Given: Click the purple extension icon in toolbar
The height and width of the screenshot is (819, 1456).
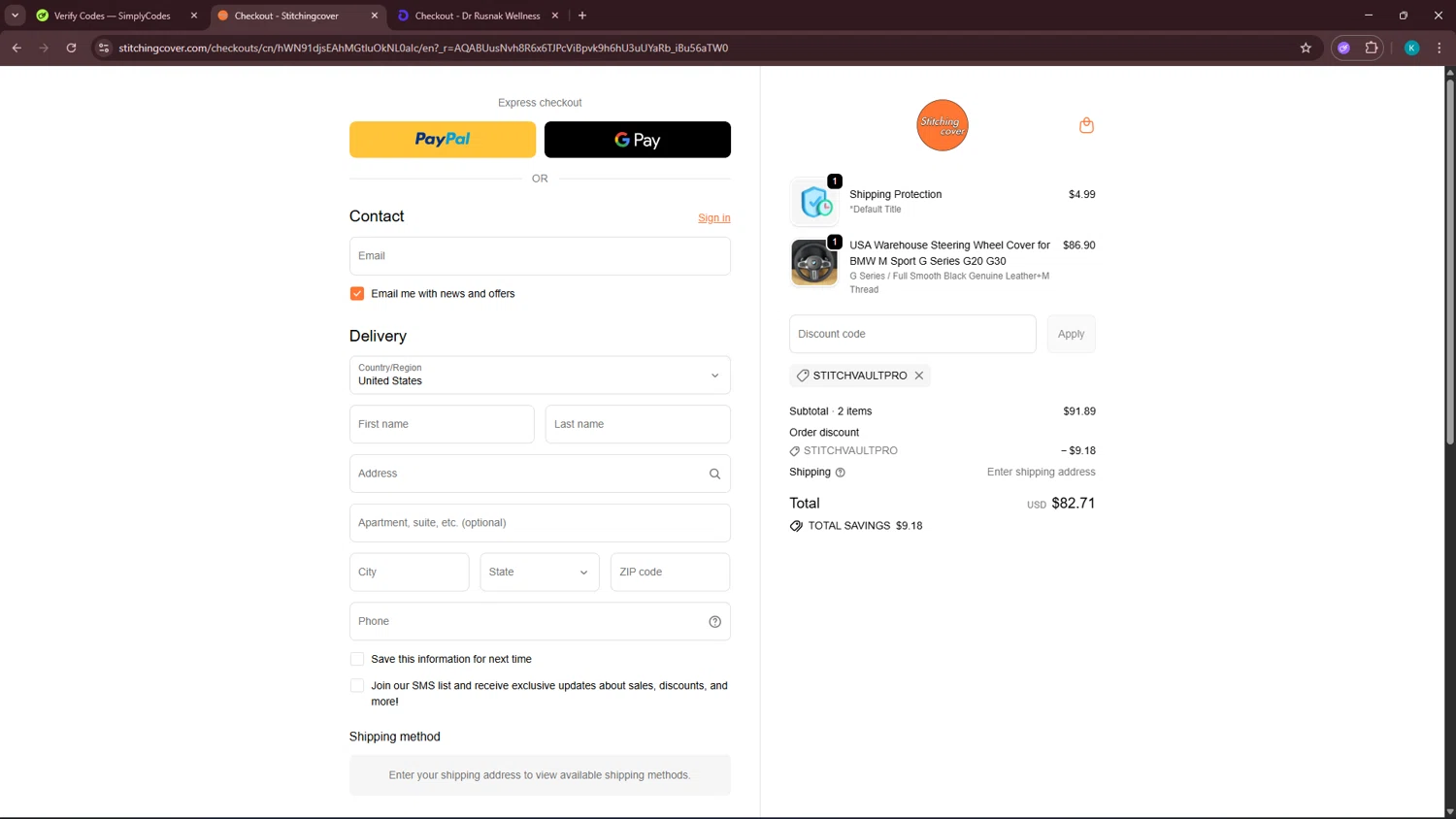Looking at the screenshot, I should tap(1343, 48).
